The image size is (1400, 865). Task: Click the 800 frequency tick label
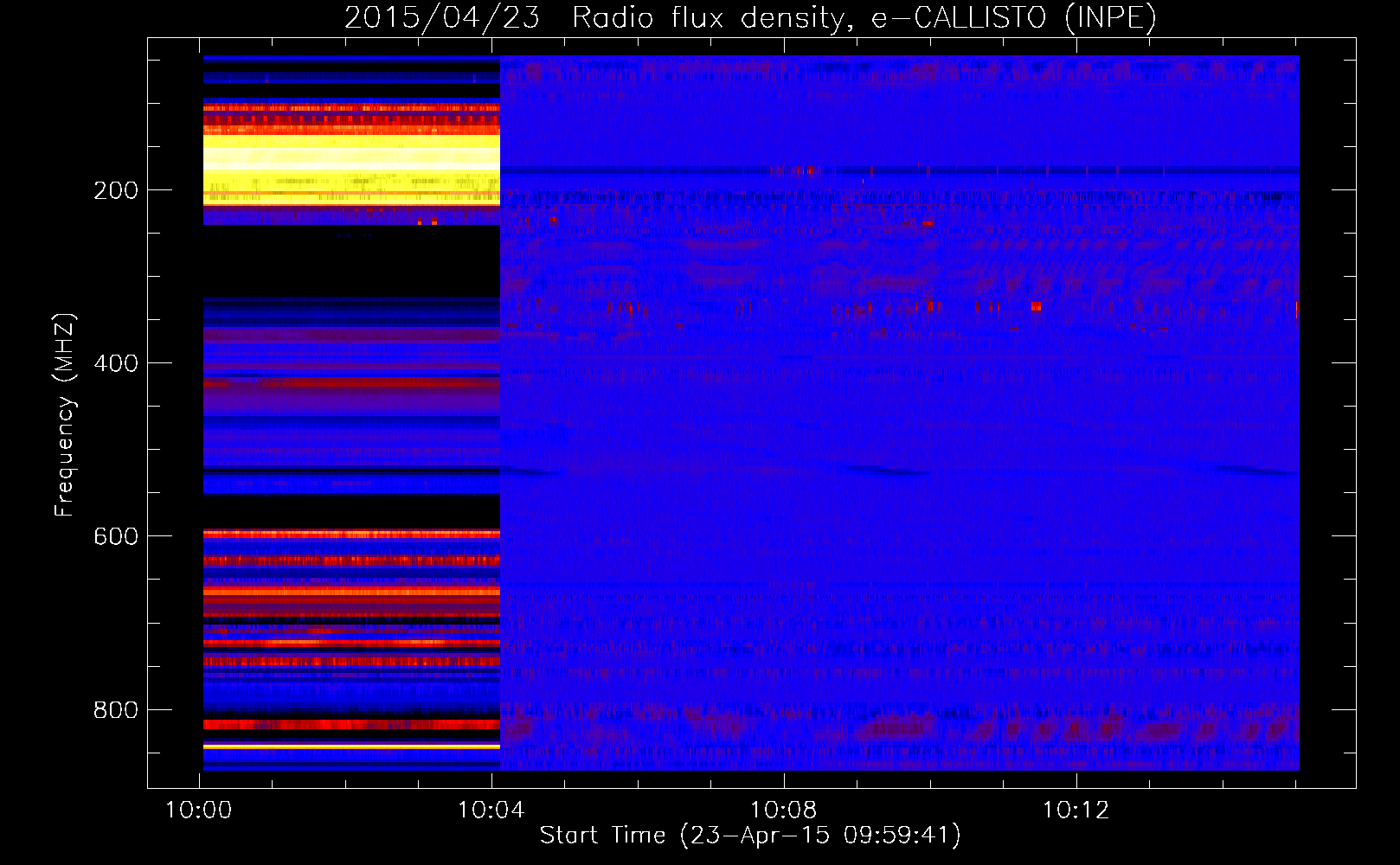[116, 710]
